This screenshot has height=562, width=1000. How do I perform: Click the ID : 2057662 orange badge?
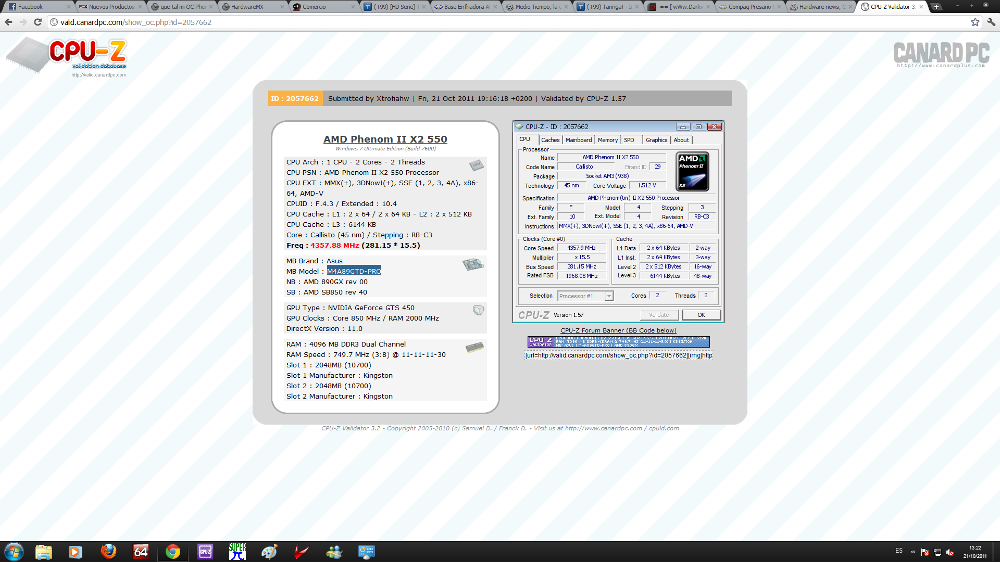295,99
